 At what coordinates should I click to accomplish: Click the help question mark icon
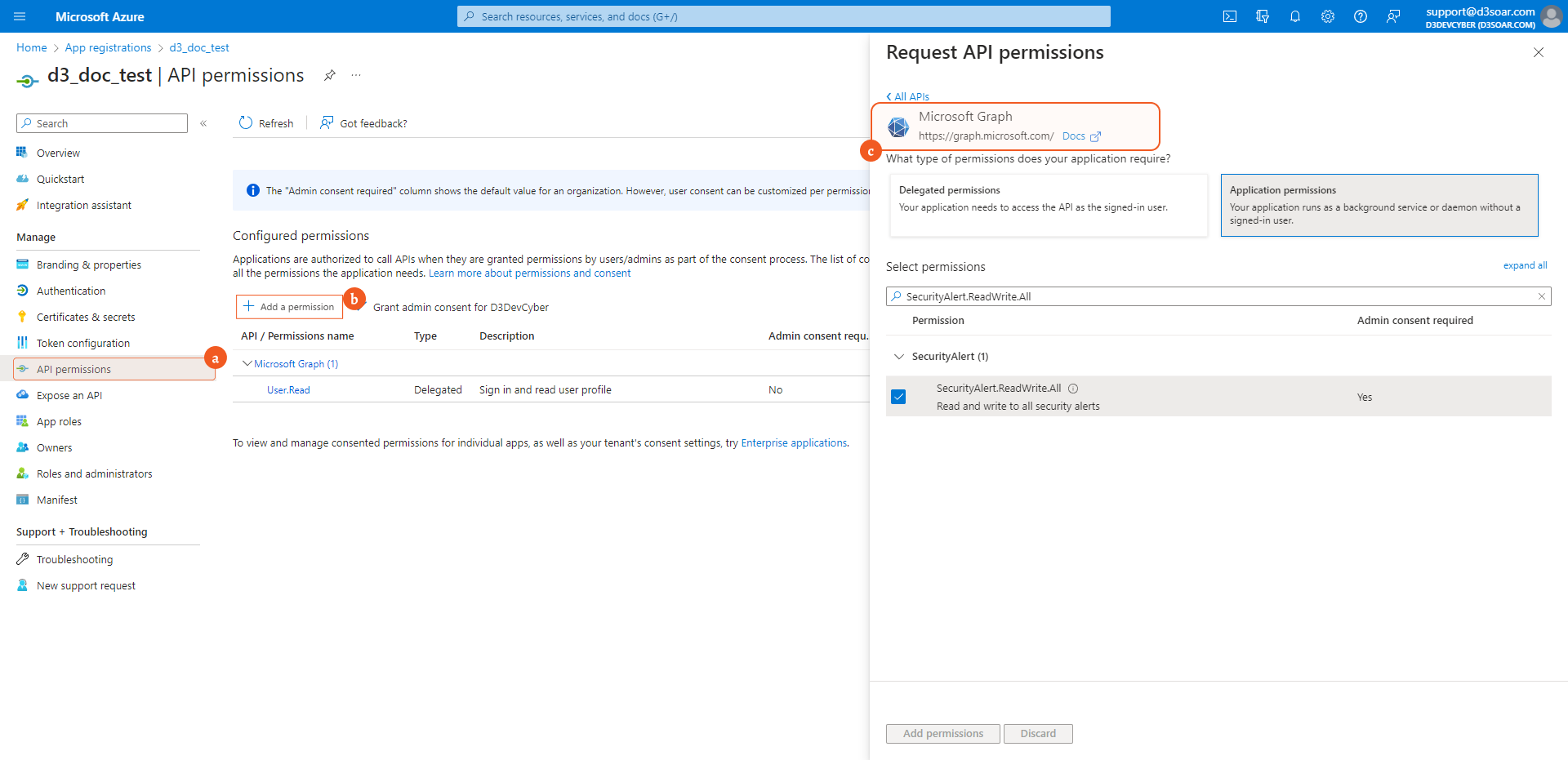tap(1360, 16)
